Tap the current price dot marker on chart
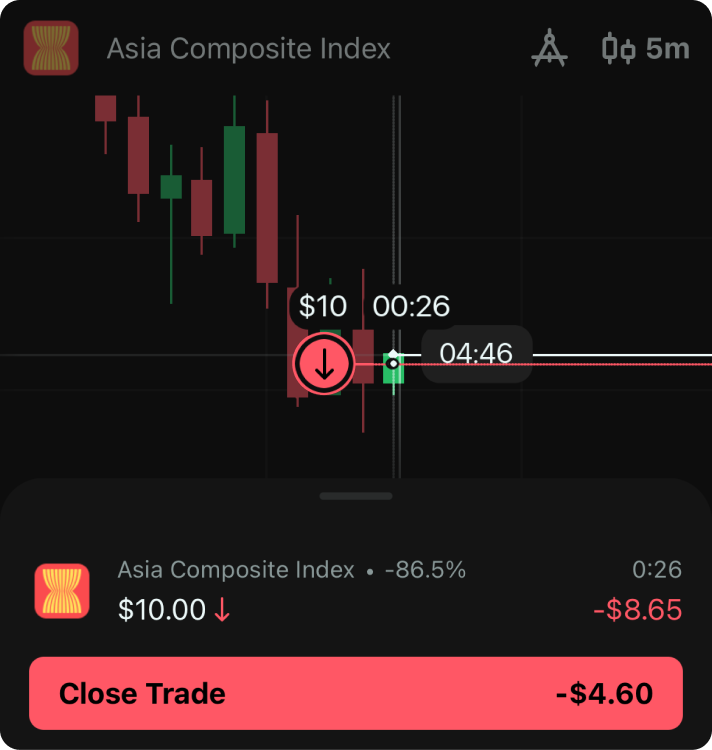 click(394, 362)
